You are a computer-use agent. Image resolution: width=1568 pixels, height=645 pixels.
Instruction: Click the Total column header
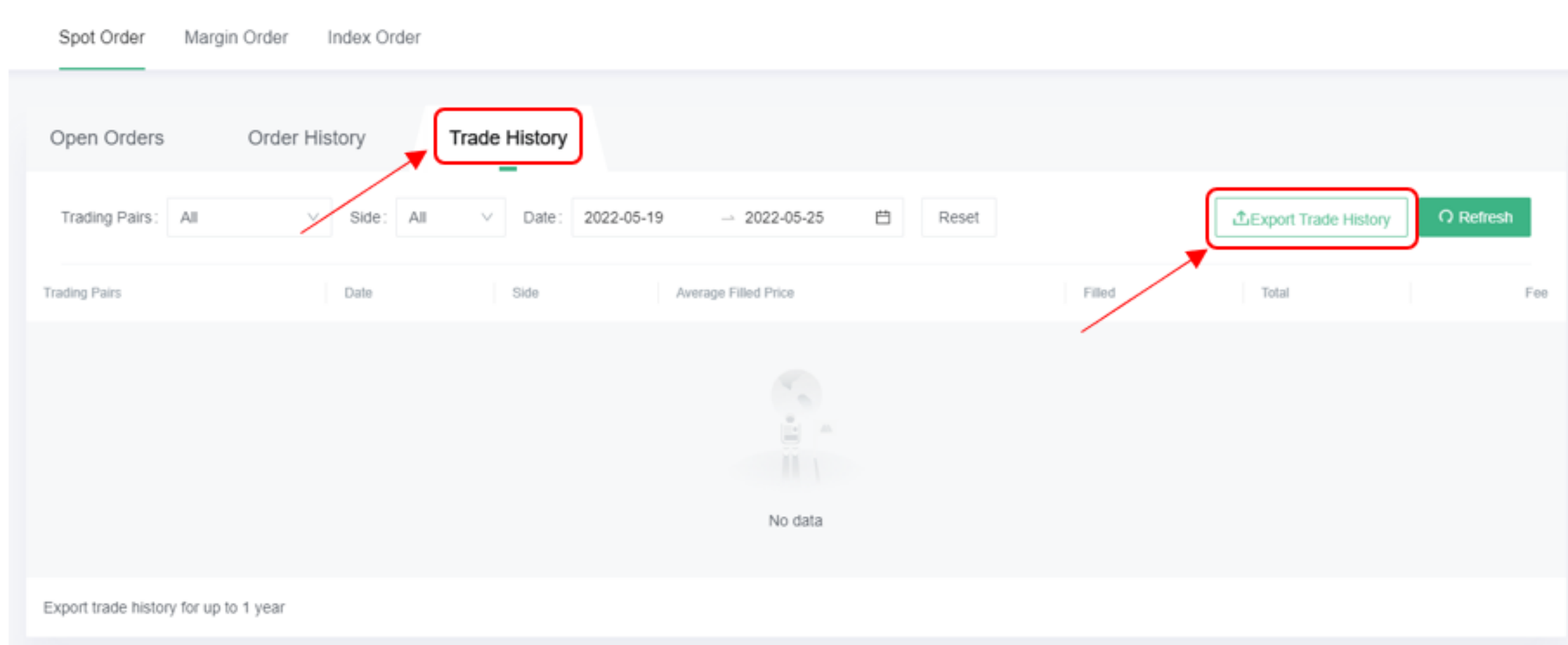pyautogui.click(x=1275, y=293)
